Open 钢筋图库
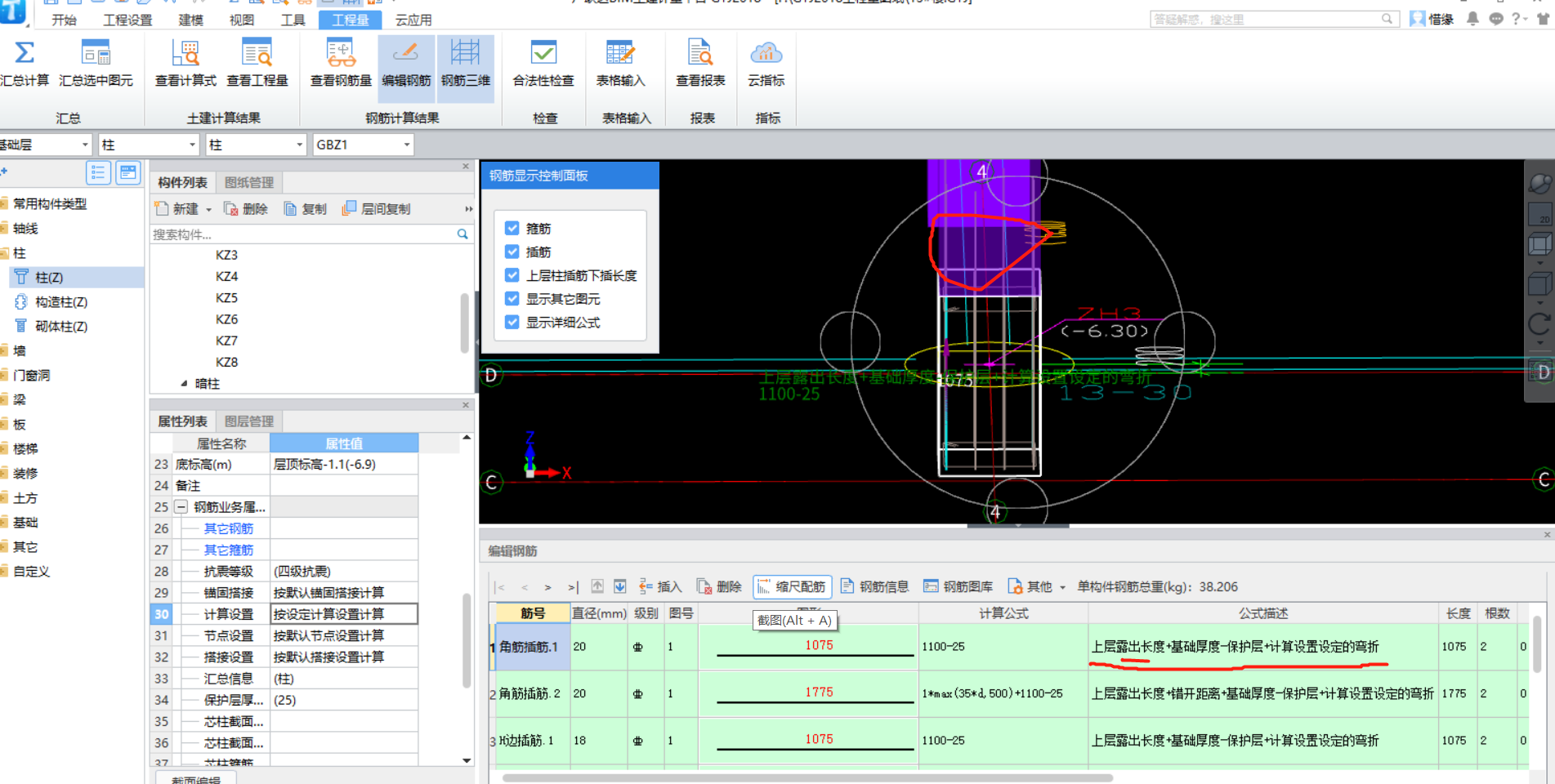1555x784 pixels. 958,586
